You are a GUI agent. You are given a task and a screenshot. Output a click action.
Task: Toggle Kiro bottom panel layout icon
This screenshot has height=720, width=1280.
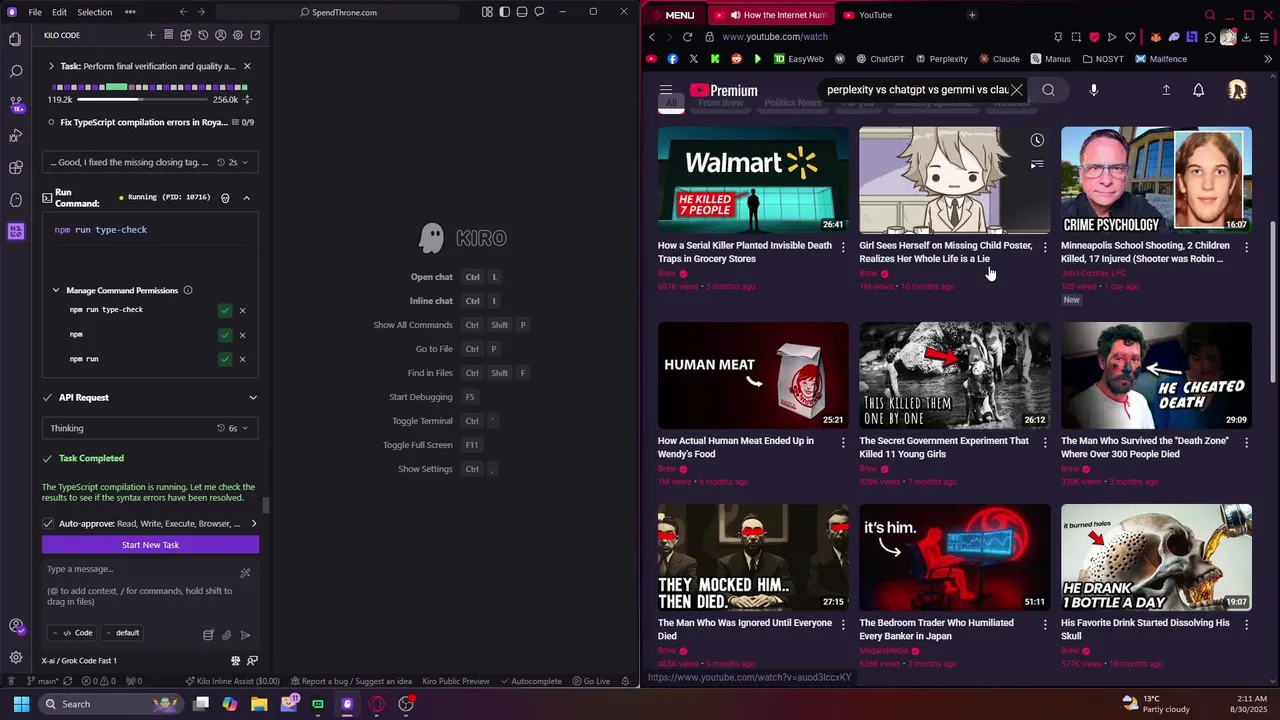point(522,12)
